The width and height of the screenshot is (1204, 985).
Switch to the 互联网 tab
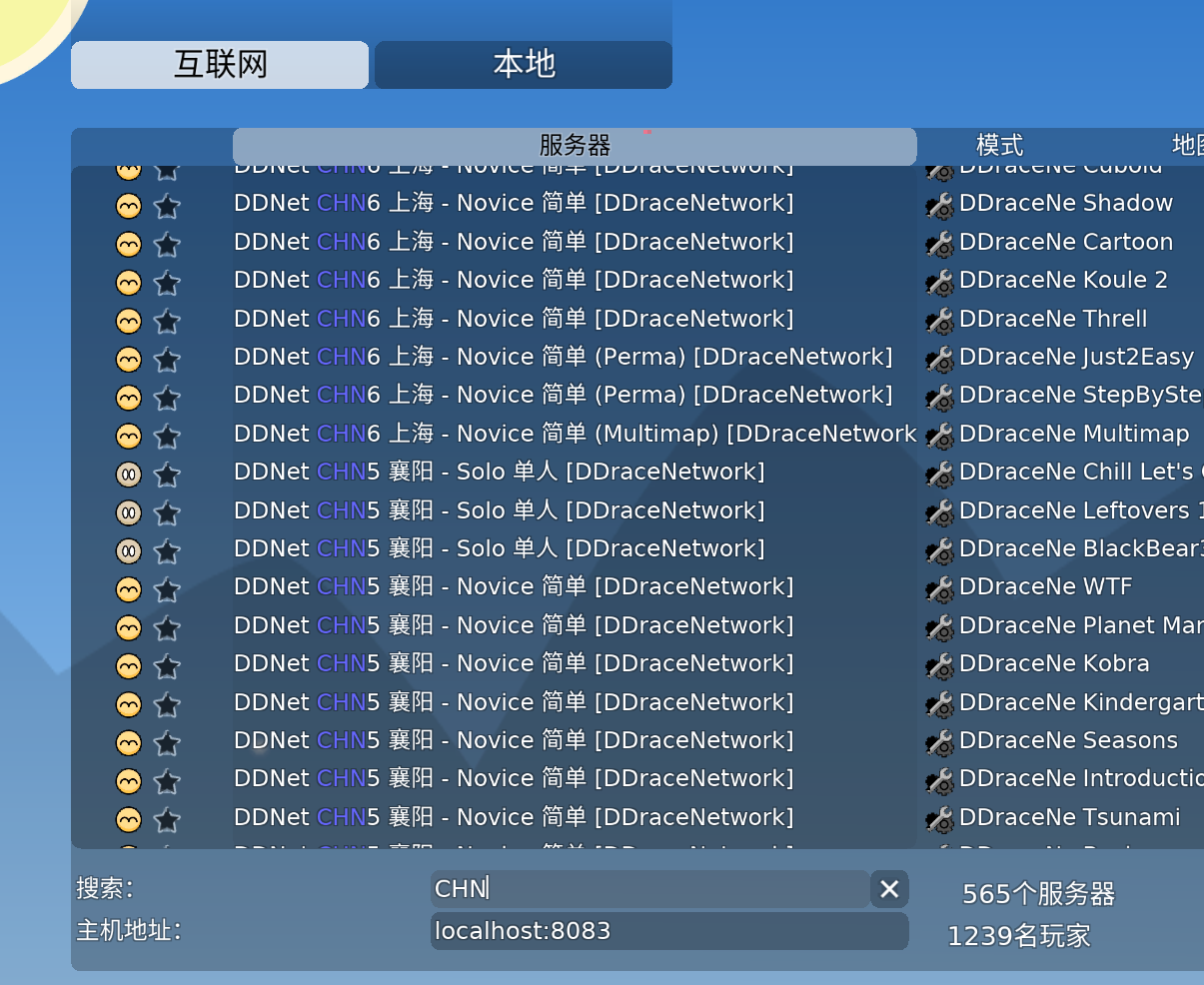tap(220, 65)
